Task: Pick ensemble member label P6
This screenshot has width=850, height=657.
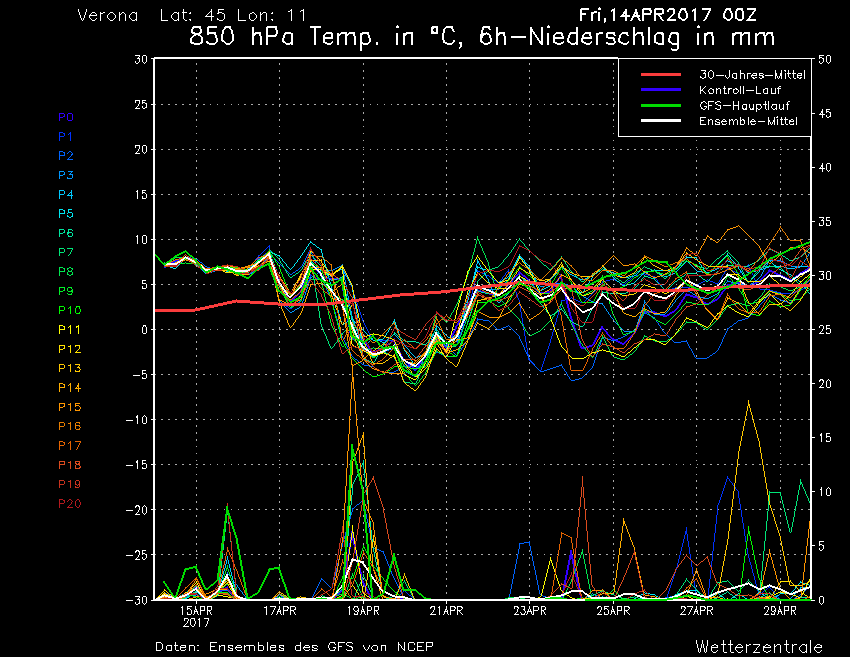Action: point(66,233)
